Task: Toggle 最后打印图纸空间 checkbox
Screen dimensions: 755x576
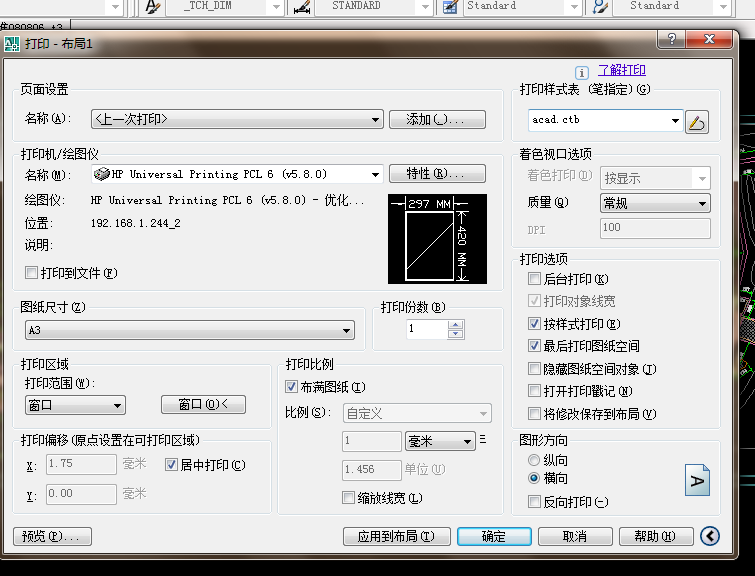Action: [534, 345]
